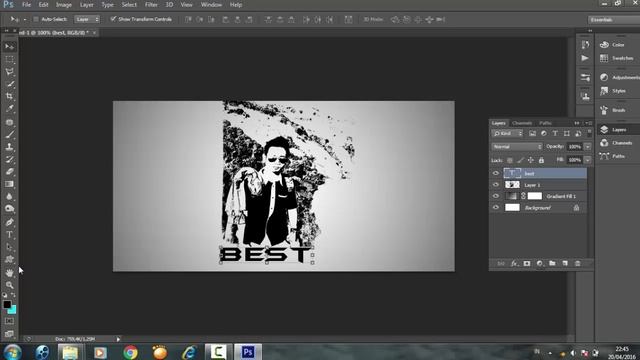Image resolution: width=640 pixels, height=360 pixels.
Task: Expand the status bar info arrow
Action: [x=118, y=339]
